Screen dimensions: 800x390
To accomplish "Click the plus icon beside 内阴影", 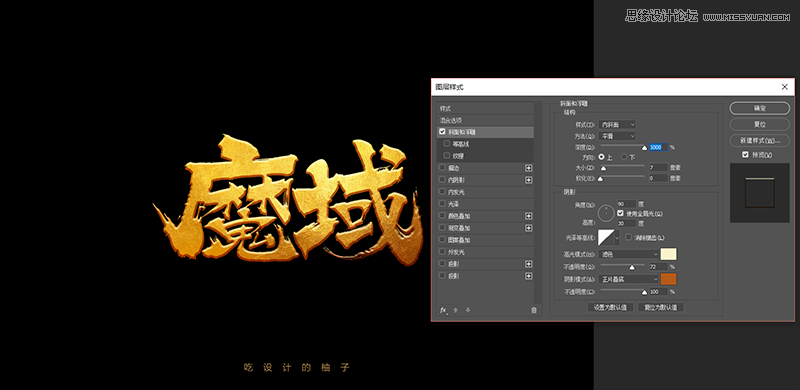I will pos(529,180).
